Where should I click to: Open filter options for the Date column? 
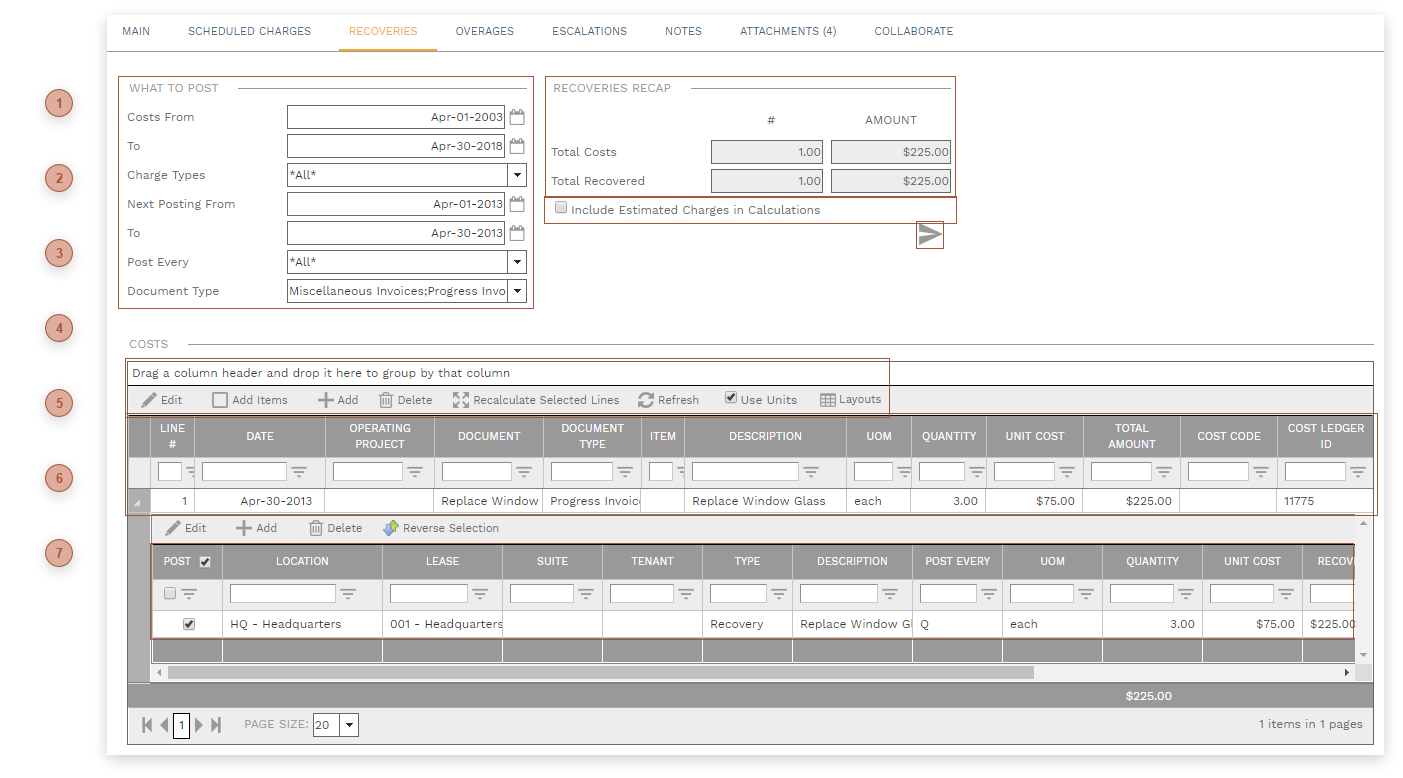pyautogui.click(x=298, y=472)
